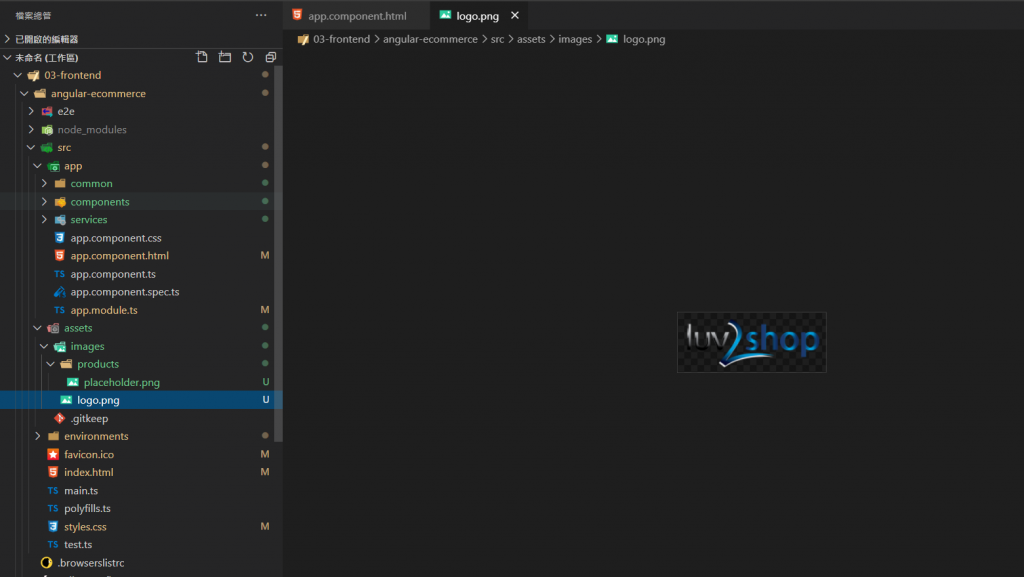
Task: Click the services folder icon
Action: [60, 219]
